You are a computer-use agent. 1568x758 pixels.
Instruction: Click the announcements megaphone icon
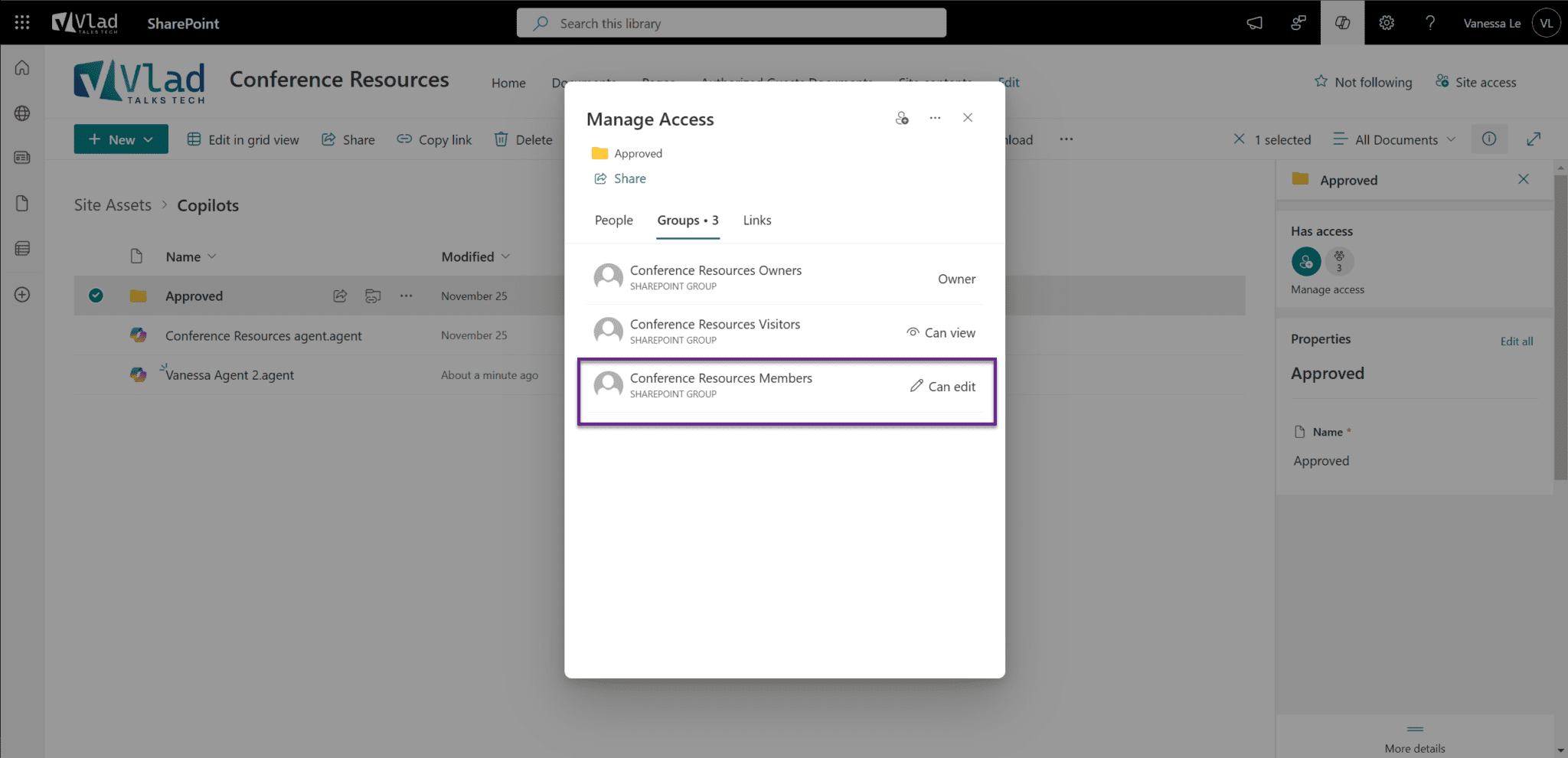pos(1254,22)
